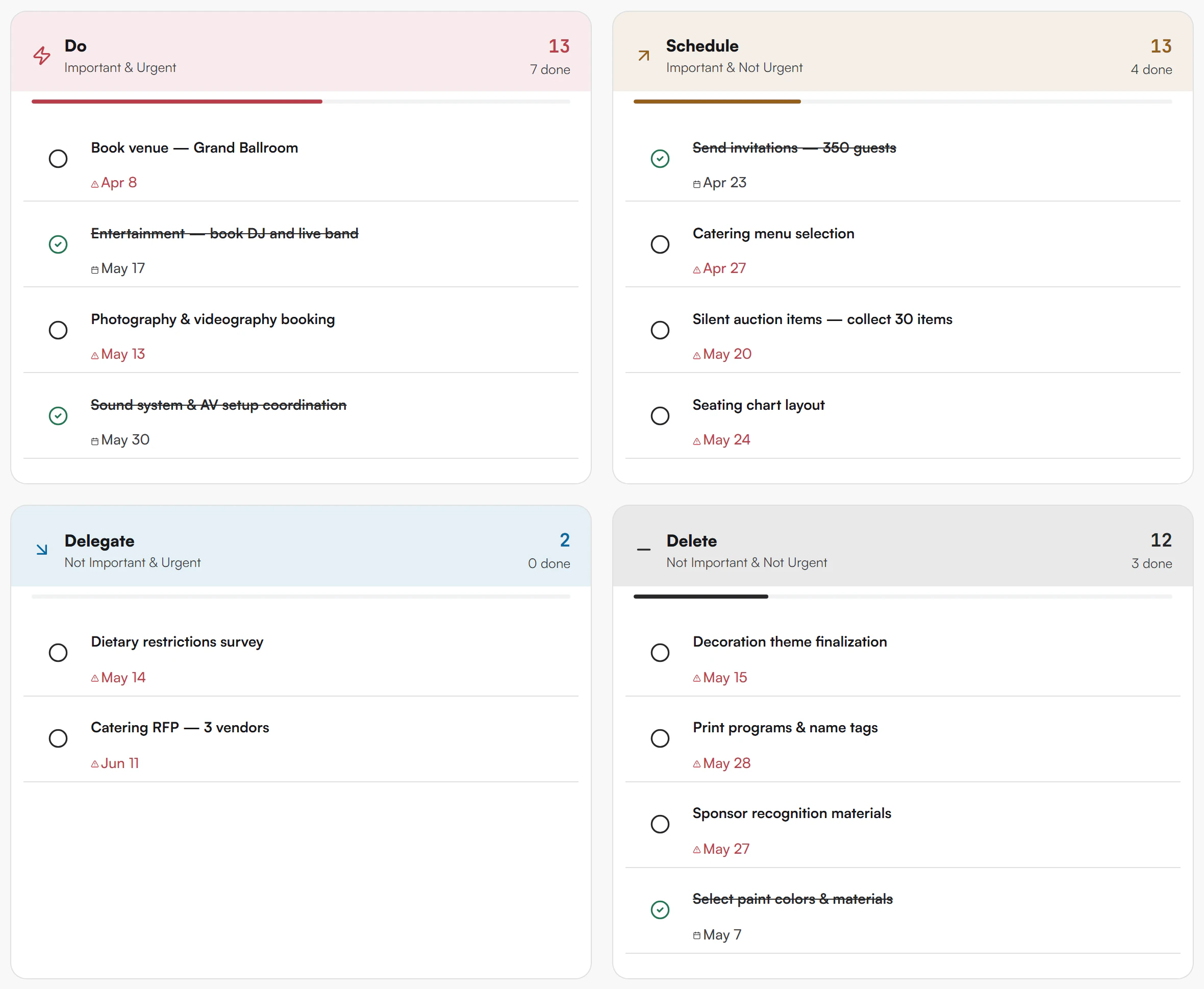Click the 7 done label in Do header
The height and width of the screenshot is (989, 1204).
[549, 69]
